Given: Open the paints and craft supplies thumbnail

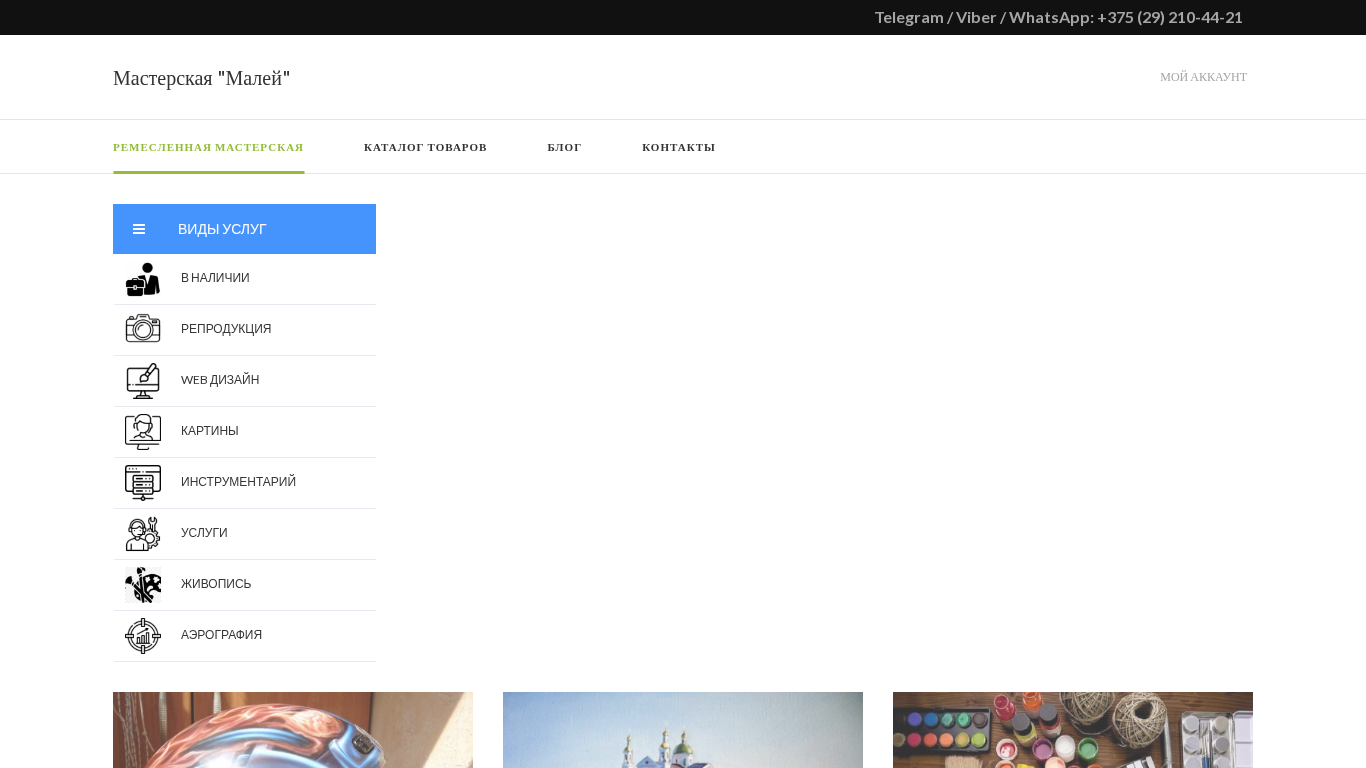Looking at the screenshot, I should (x=1073, y=730).
